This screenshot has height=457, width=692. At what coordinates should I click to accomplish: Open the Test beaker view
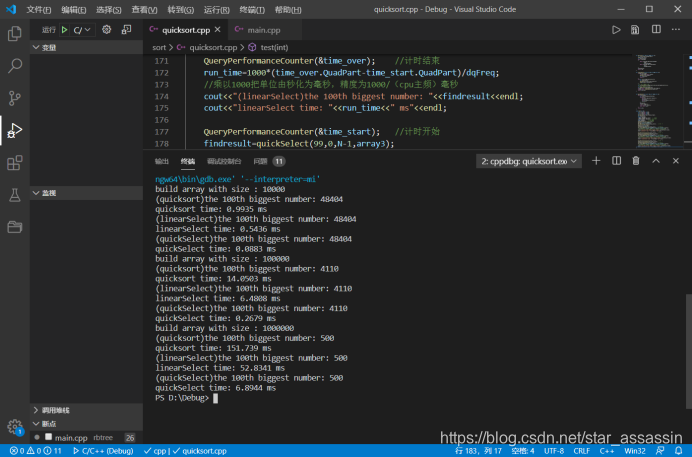(15, 195)
